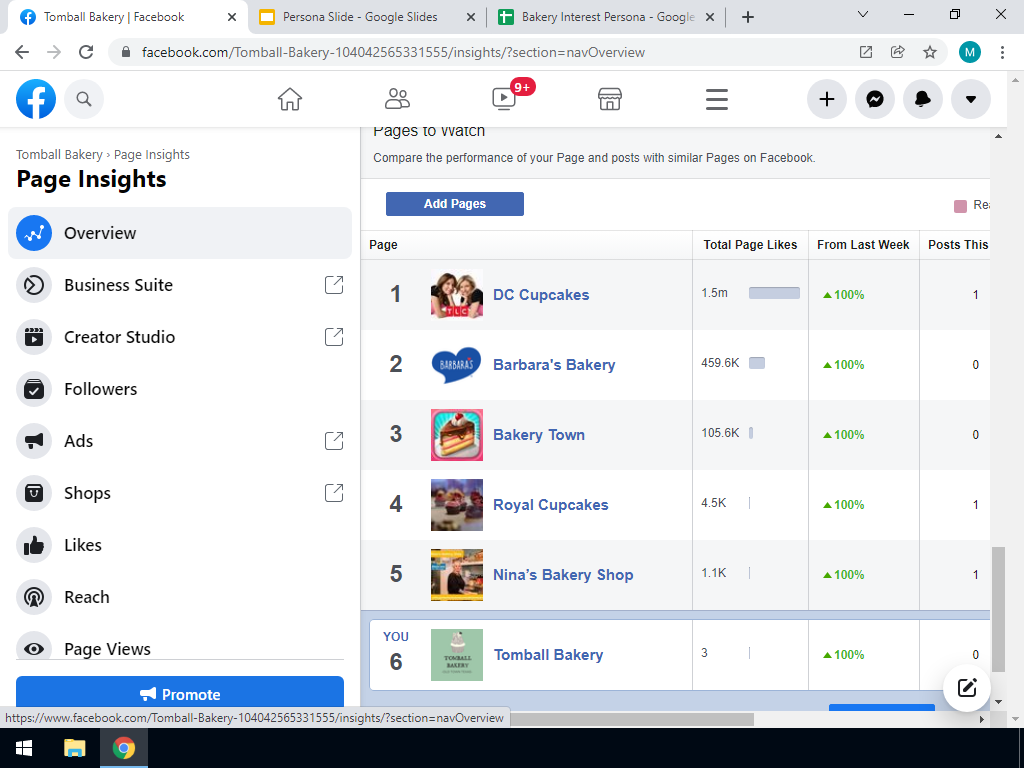This screenshot has height=768, width=1024.
Task: Open Ads in the sidebar
Action: (x=180, y=441)
